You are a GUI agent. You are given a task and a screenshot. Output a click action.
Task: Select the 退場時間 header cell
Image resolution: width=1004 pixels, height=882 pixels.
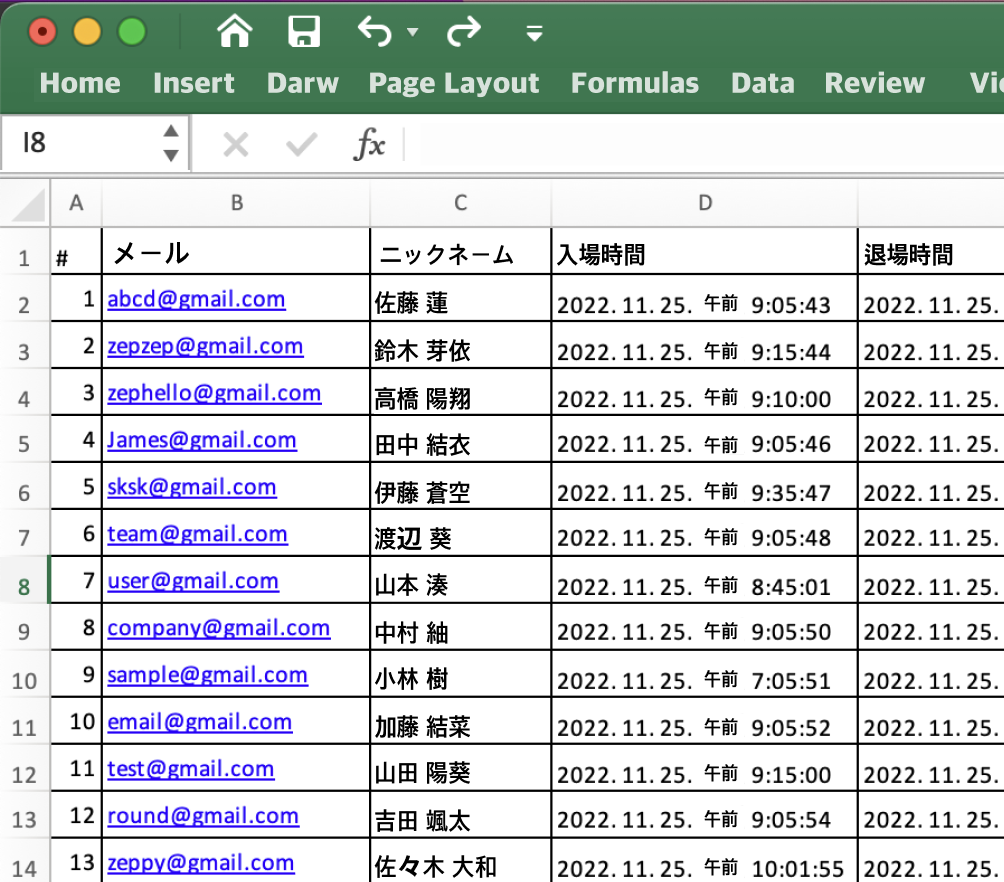pyautogui.click(x=931, y=252)
